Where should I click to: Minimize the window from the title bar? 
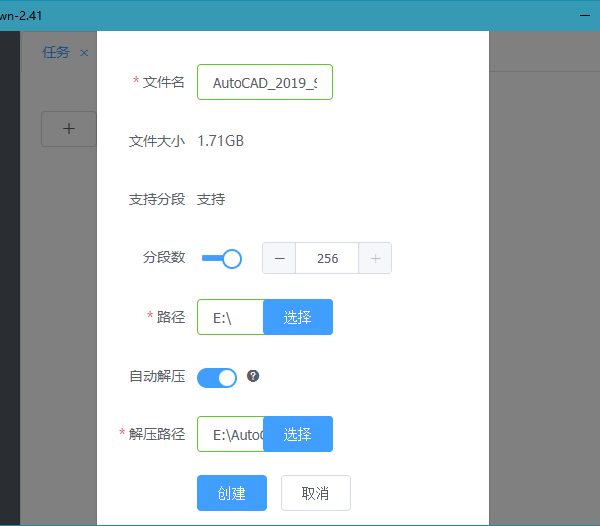click(586, 15)
